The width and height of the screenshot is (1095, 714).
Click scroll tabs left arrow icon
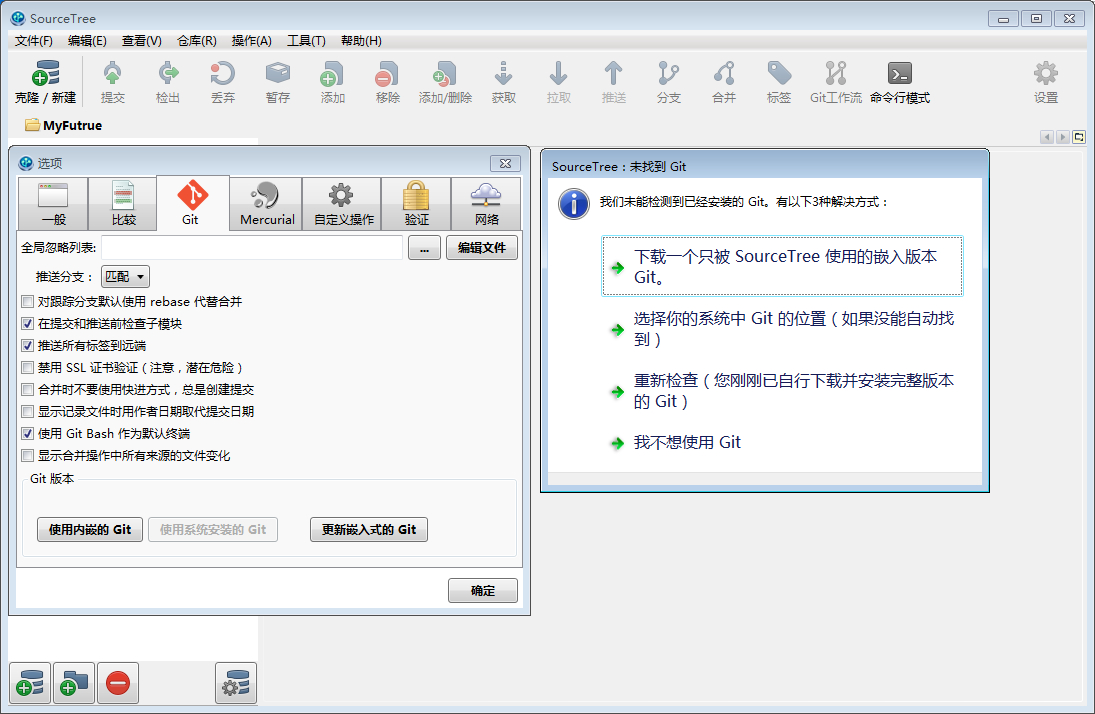[1046, 137]
